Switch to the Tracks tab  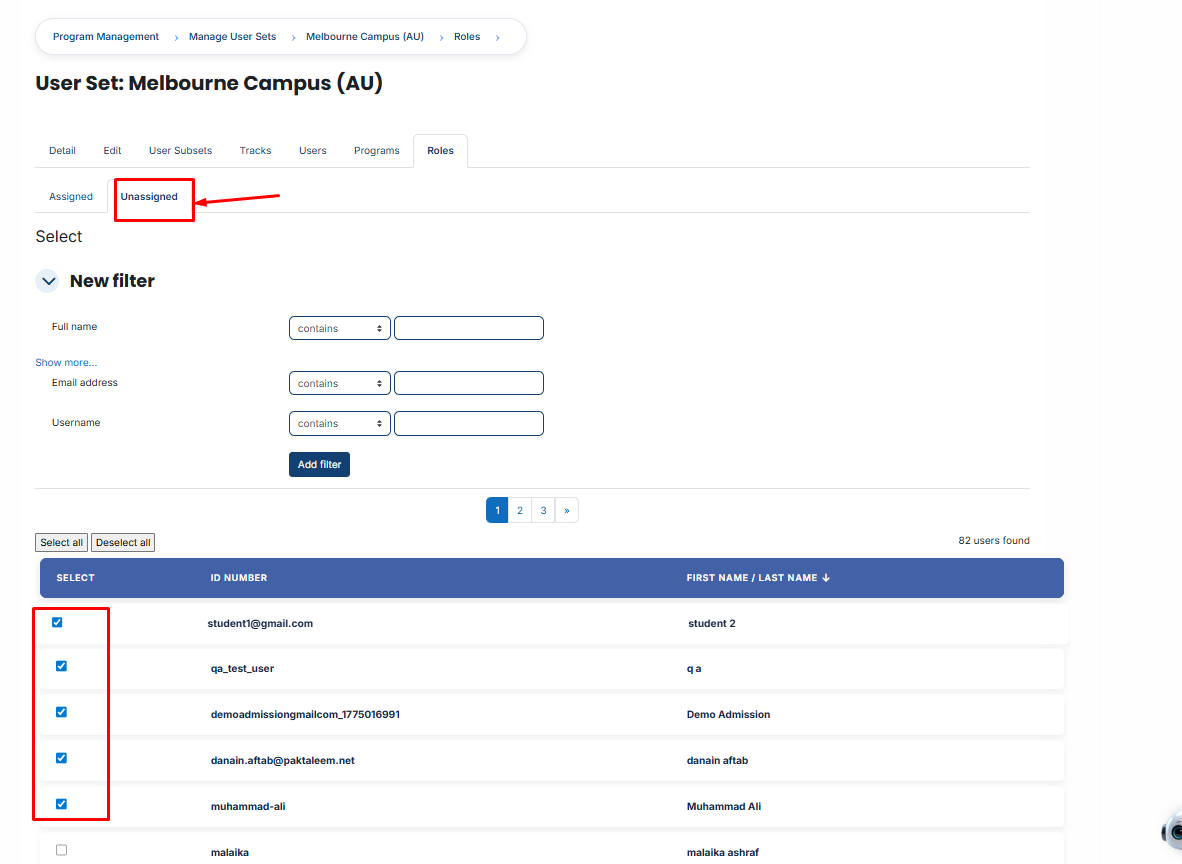(x=256, y=151)
